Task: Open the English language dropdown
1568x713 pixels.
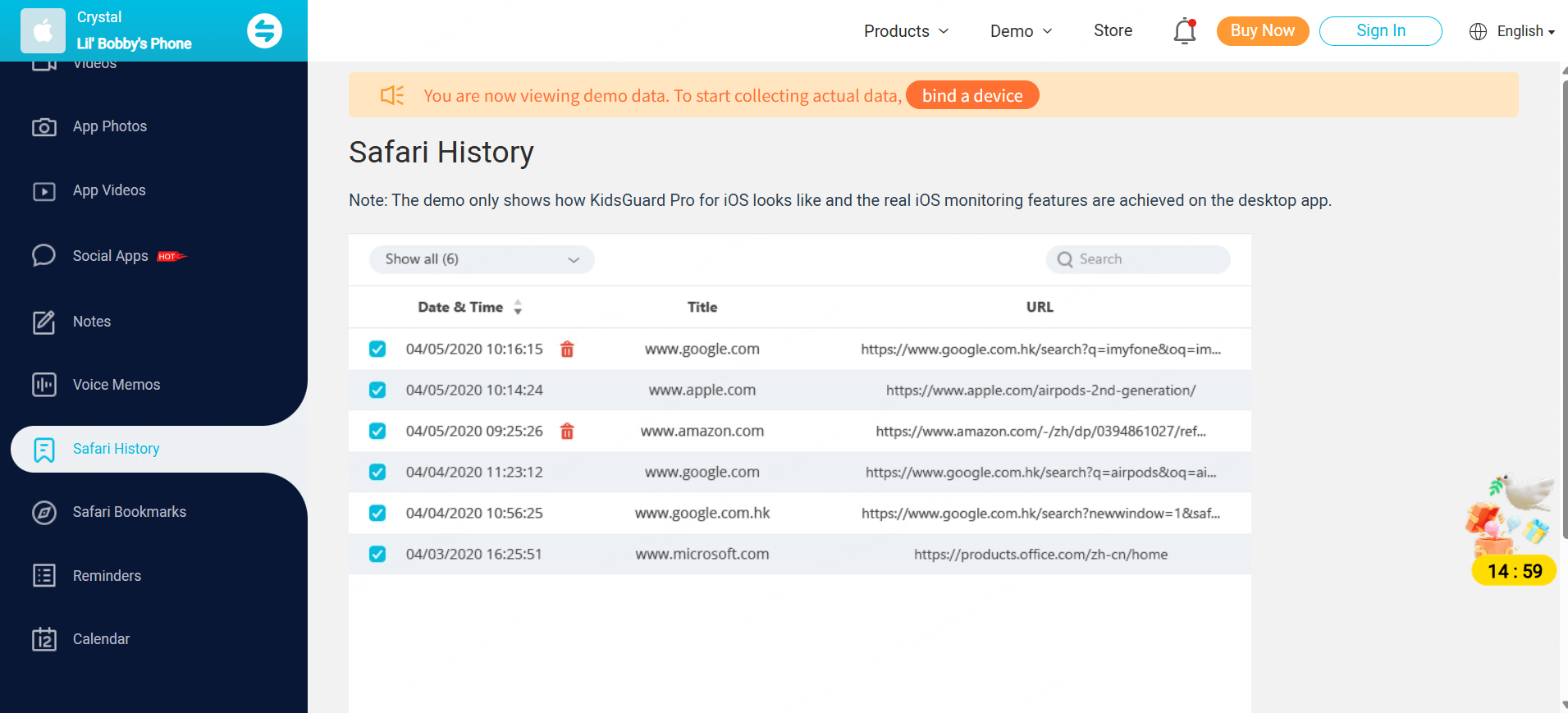Action: (x=1525, y=31)
